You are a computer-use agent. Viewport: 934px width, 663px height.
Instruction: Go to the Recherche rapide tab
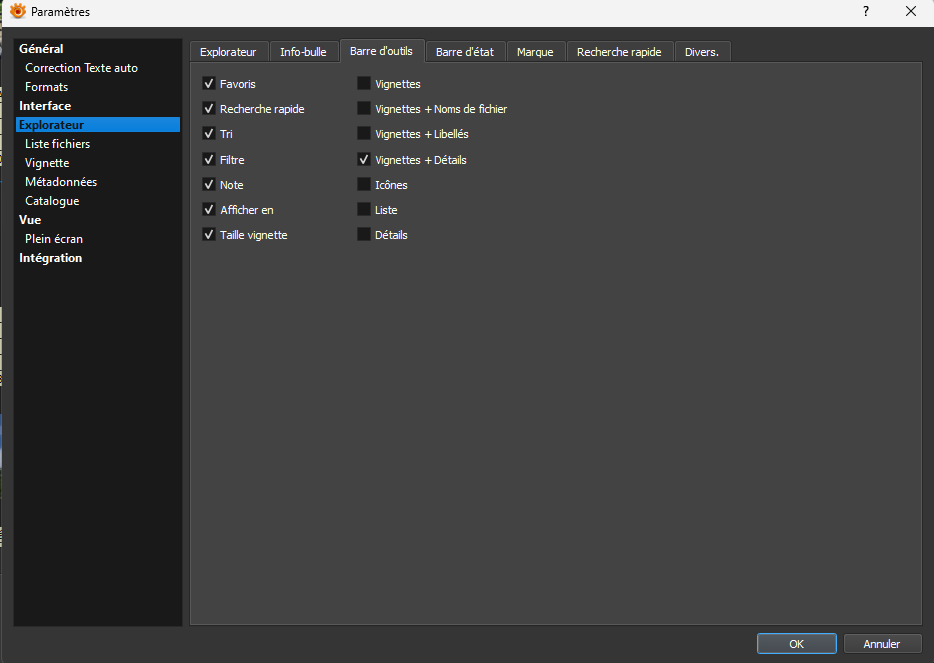click(x=619, y=52)
